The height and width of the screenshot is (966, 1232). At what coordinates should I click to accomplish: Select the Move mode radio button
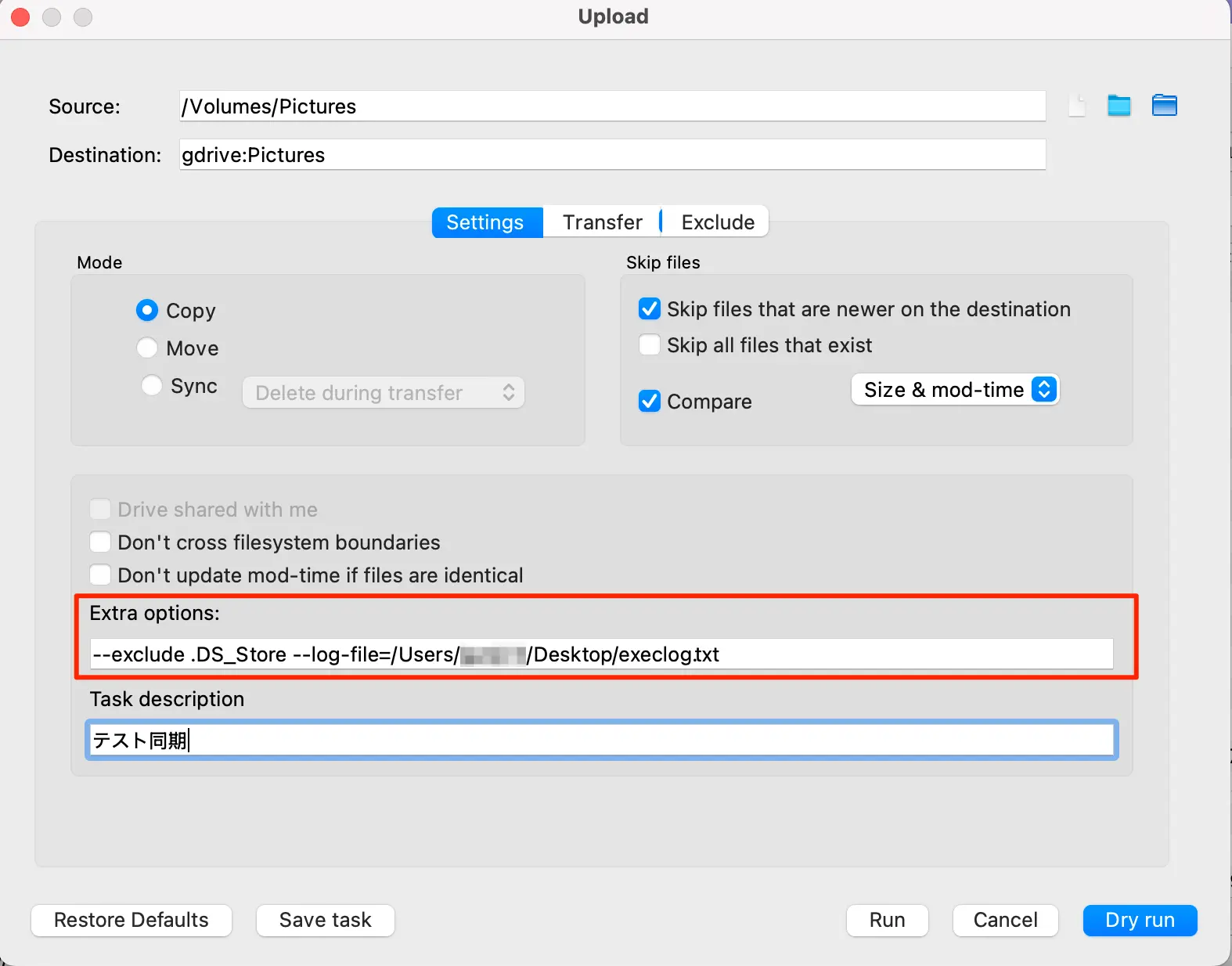147,348
